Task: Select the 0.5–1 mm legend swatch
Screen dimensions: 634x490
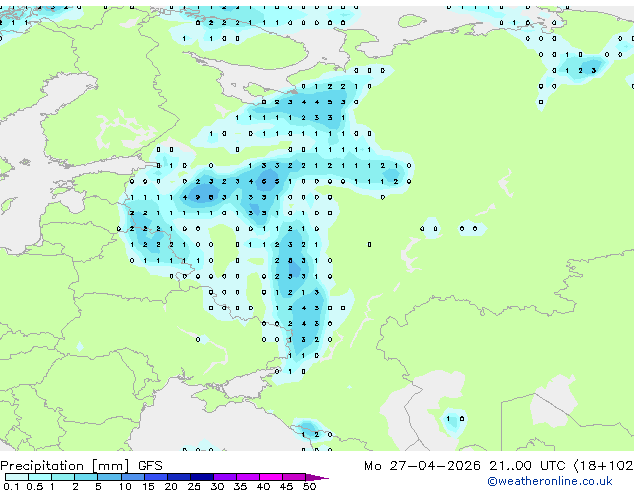Action: coord(40,477)
